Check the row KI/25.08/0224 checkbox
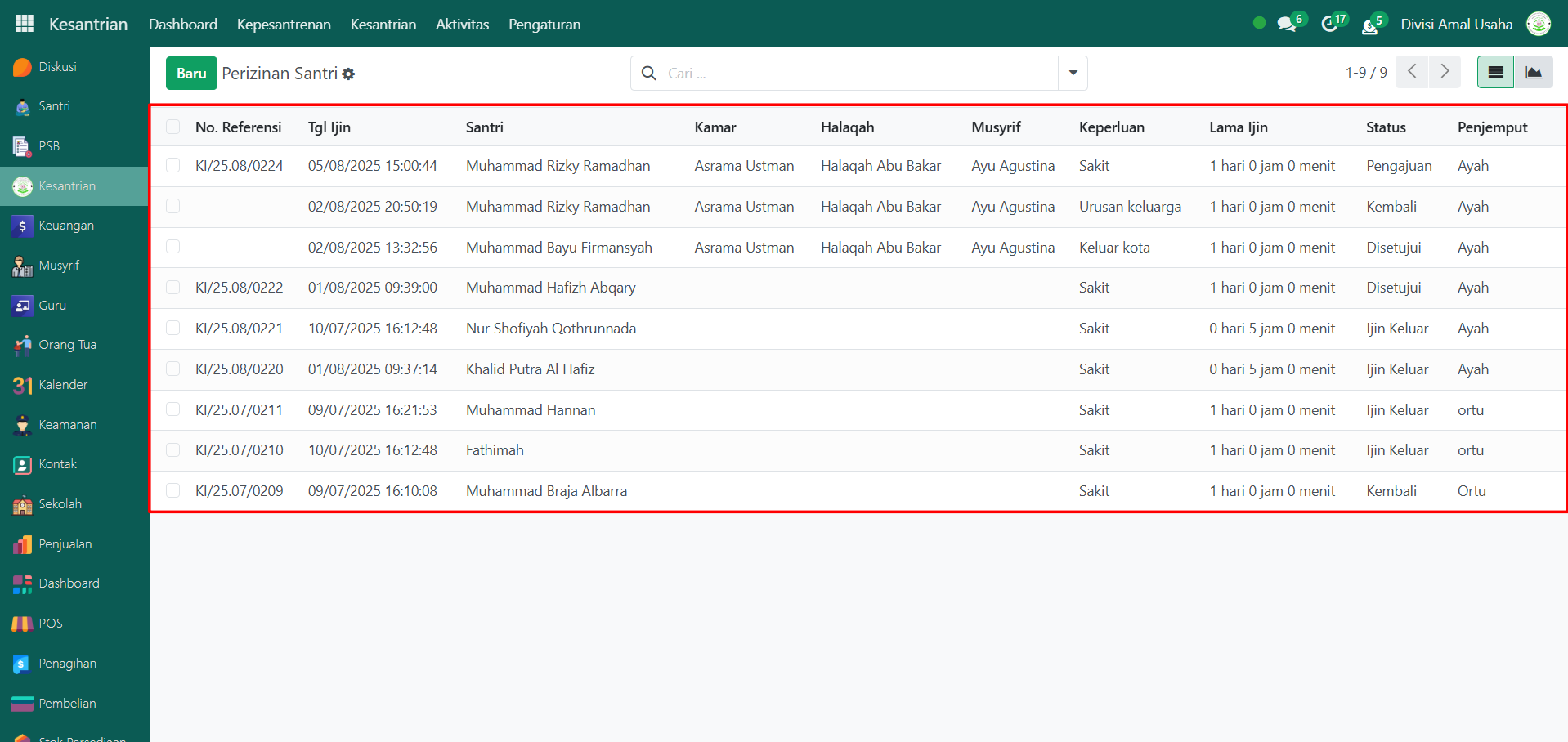1568x742 pixels. (172, 166)
